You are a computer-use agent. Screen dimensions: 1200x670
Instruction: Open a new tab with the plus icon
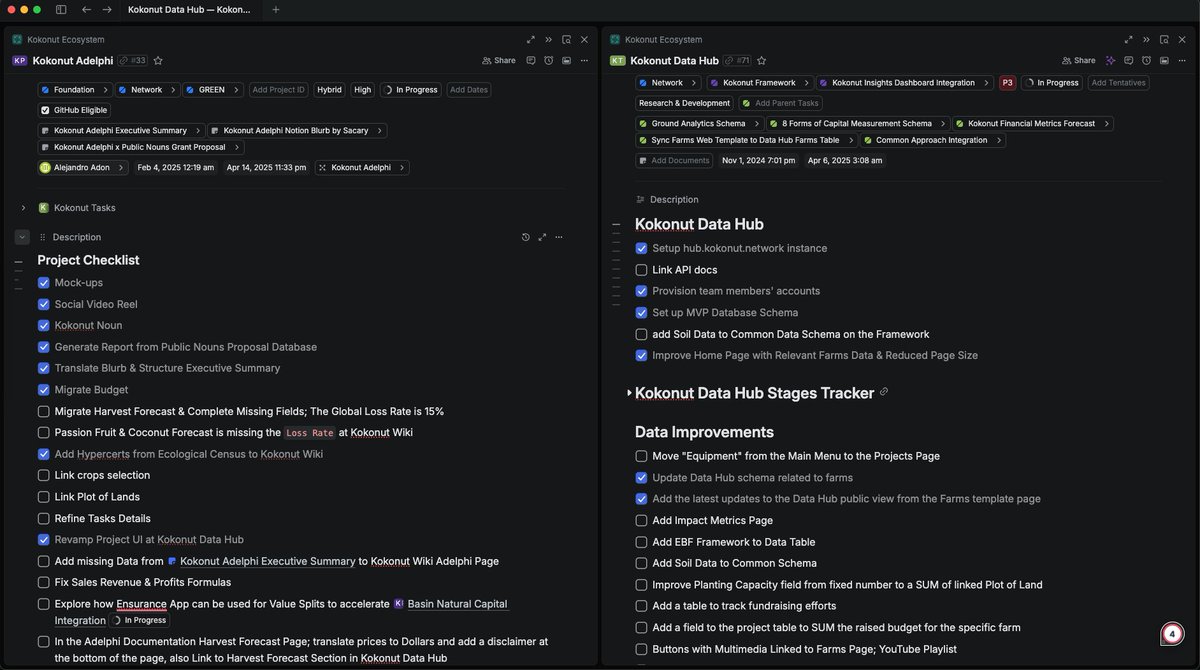point(276,9)
